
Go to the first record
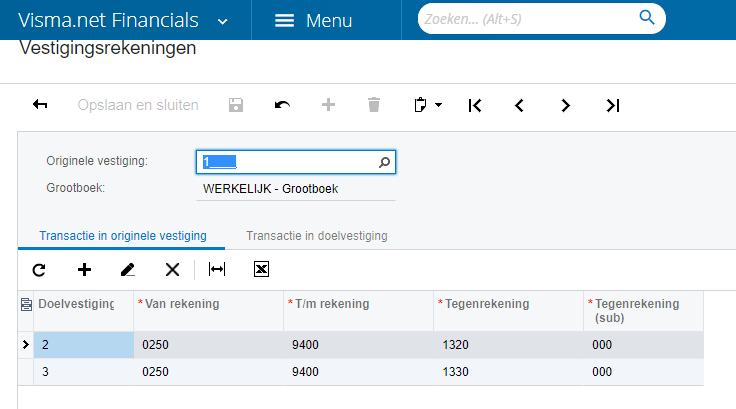click(x=475, y=105)
